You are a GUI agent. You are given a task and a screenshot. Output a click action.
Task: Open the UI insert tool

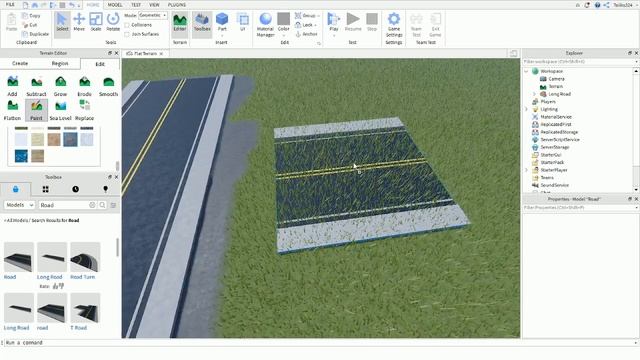(243, 22)
